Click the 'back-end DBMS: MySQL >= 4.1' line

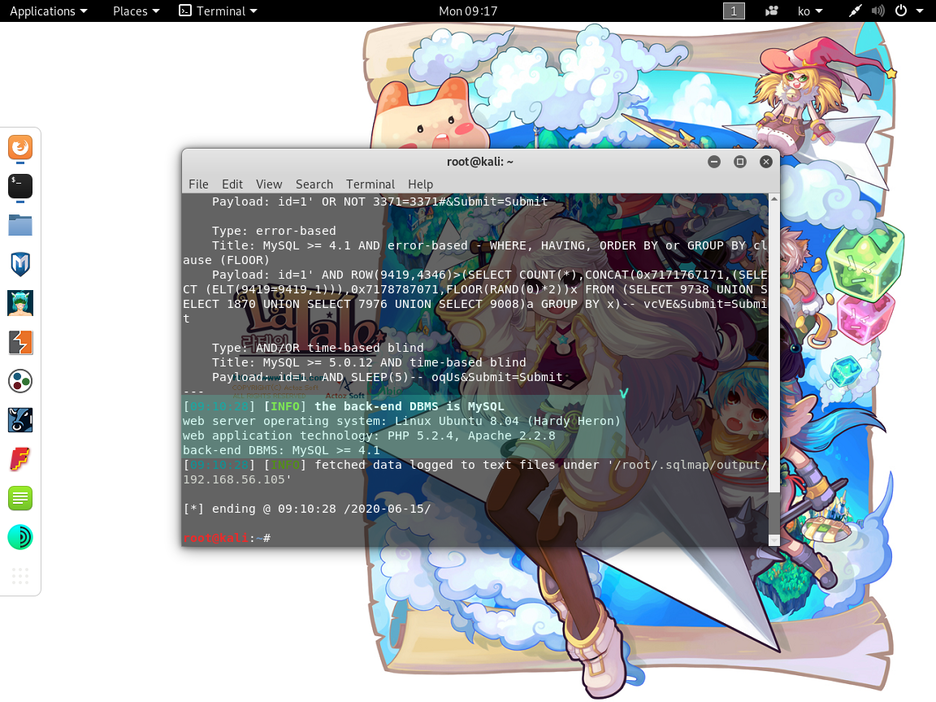click(x=281, y=450)
